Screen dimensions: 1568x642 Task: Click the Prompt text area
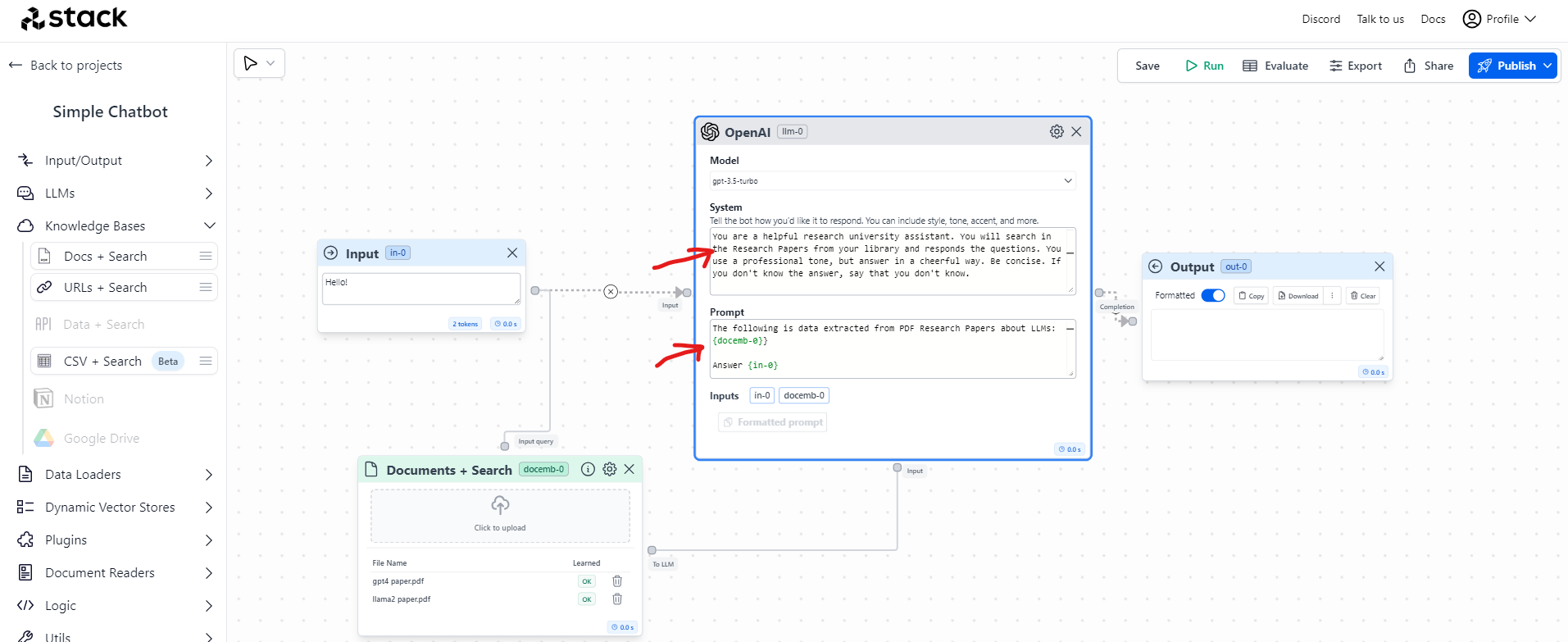[x=893, y=348]
